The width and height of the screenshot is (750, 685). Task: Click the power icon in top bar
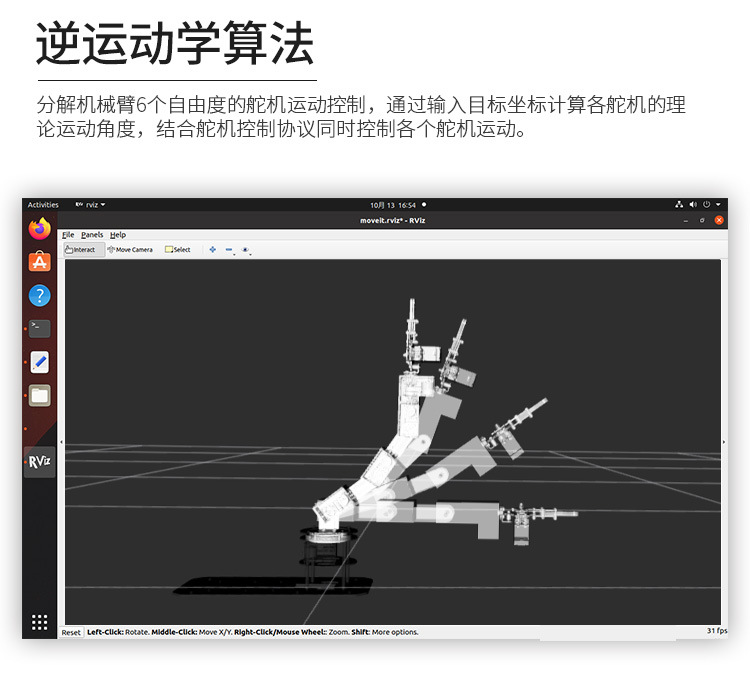coord(706,205)
